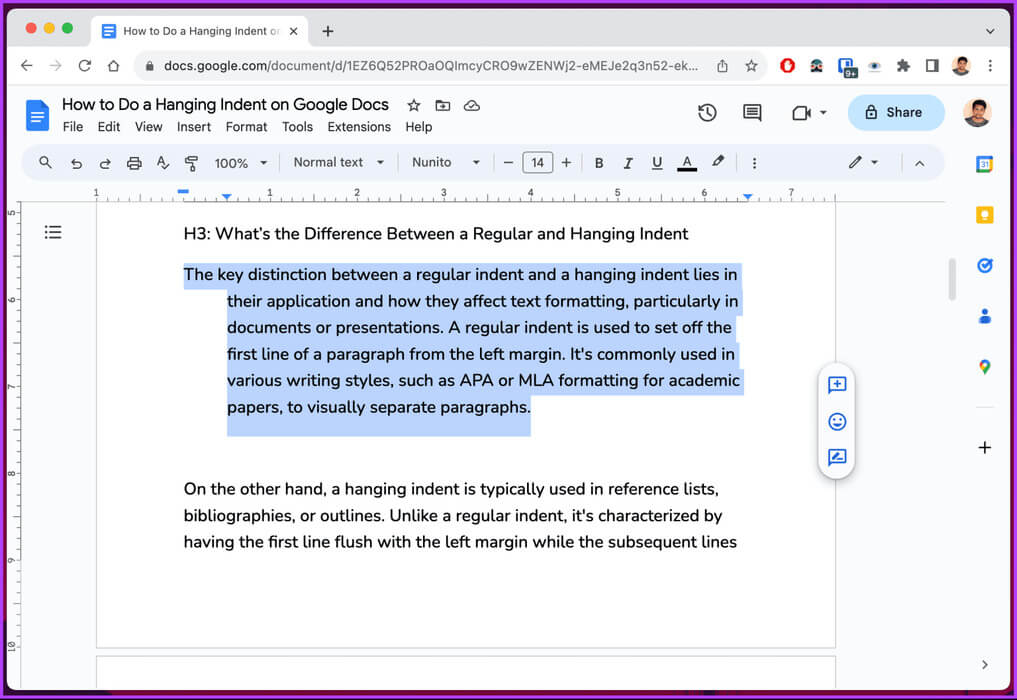Expand the Normal text style dropdown
Image resolution: width=1017 pixels, height=700 pixels.
pyautogui.click(x=338, y=163)
